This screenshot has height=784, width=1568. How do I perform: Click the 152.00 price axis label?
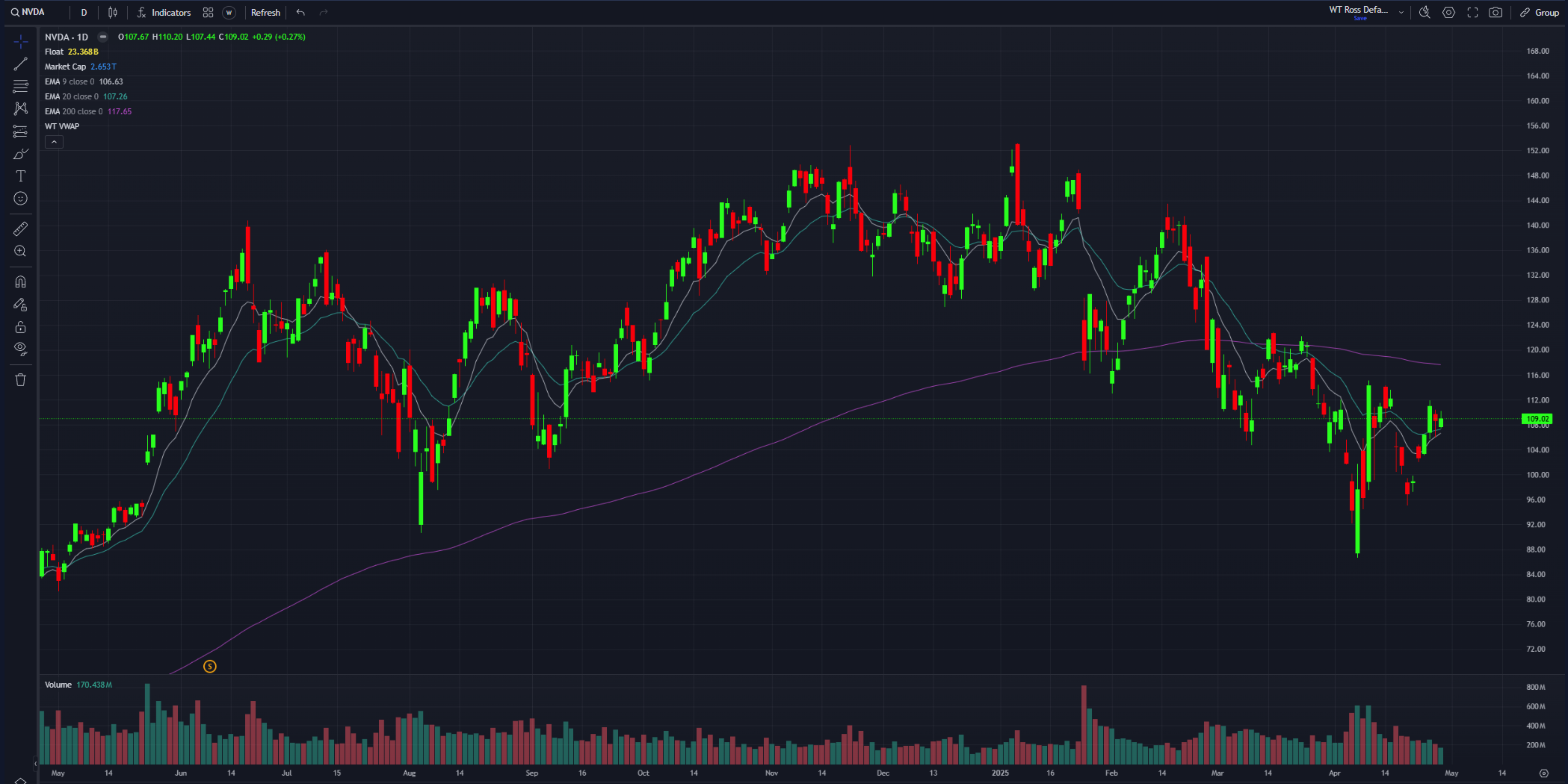(1538, 150)
